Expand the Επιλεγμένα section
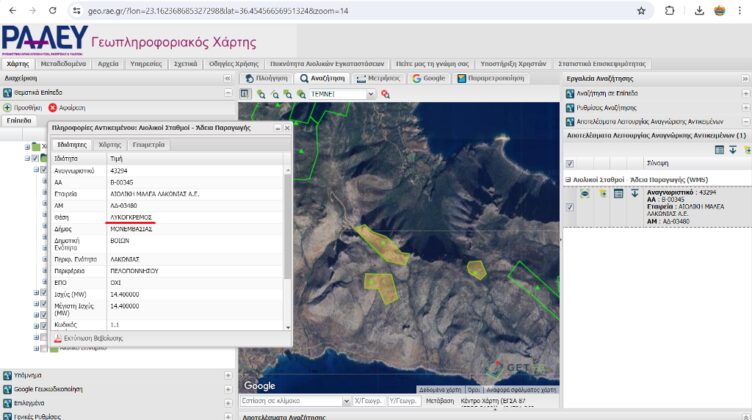Screen dimensions: 752x420 (x=228, y=403)
